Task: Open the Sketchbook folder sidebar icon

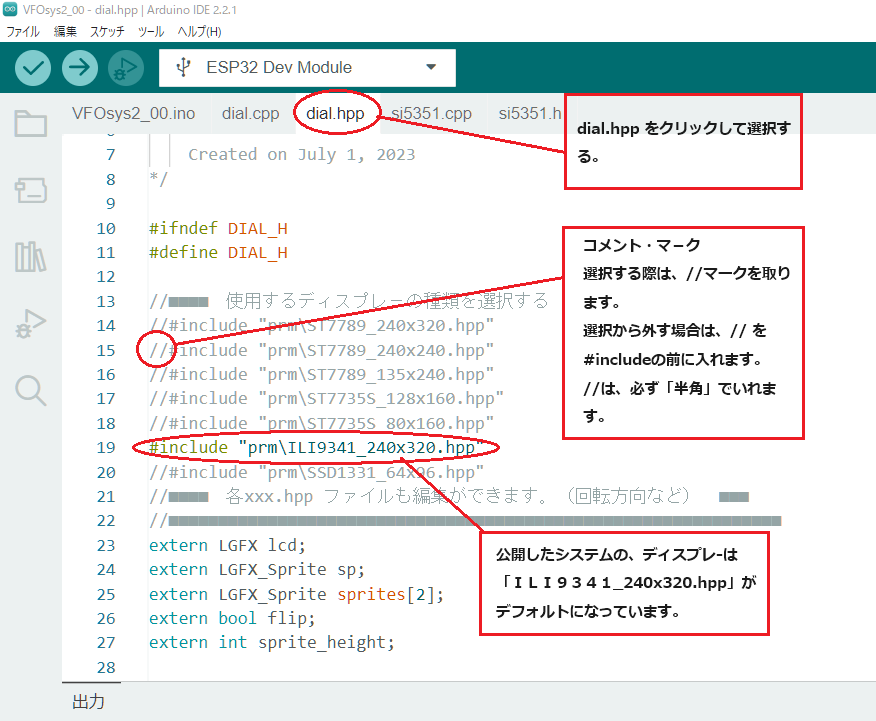Action: click(31, 123)
